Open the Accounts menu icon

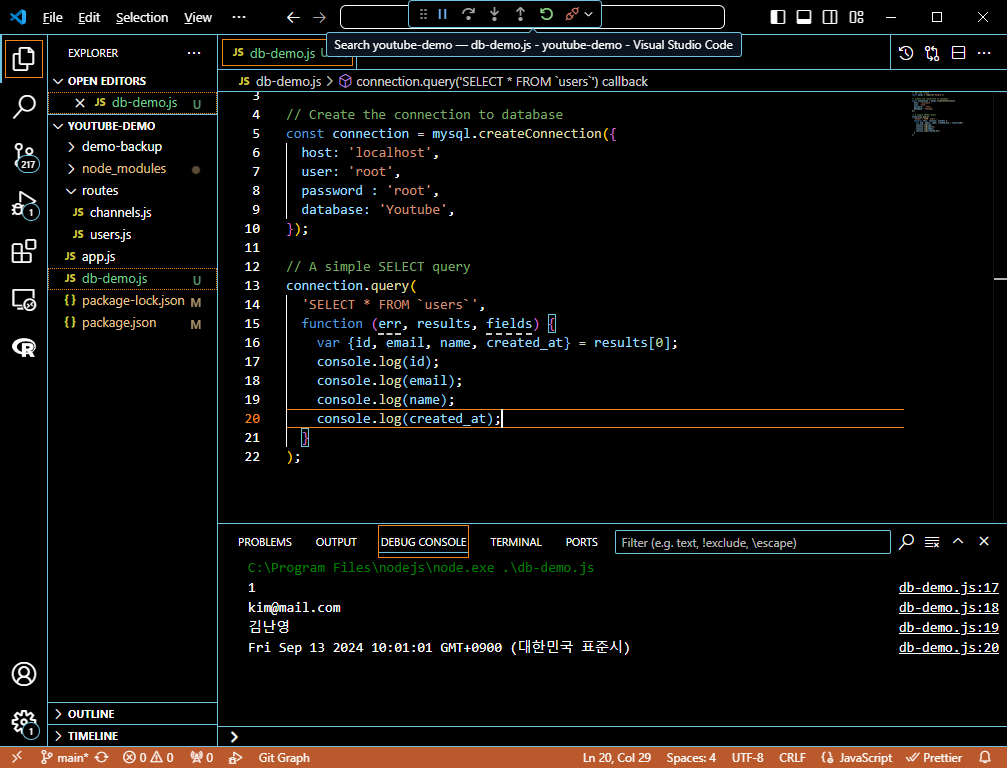coord(24,674)
